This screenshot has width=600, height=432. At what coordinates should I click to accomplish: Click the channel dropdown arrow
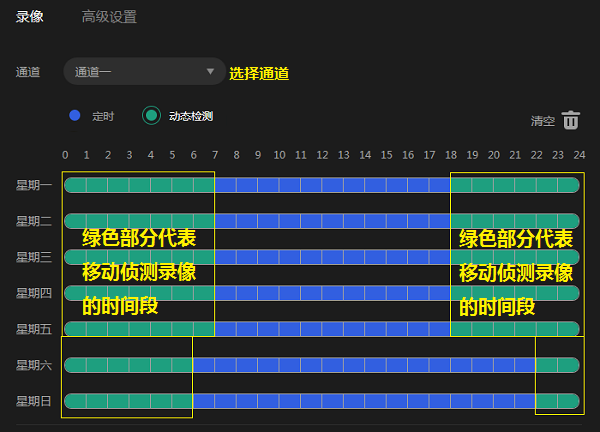point(210,72)
